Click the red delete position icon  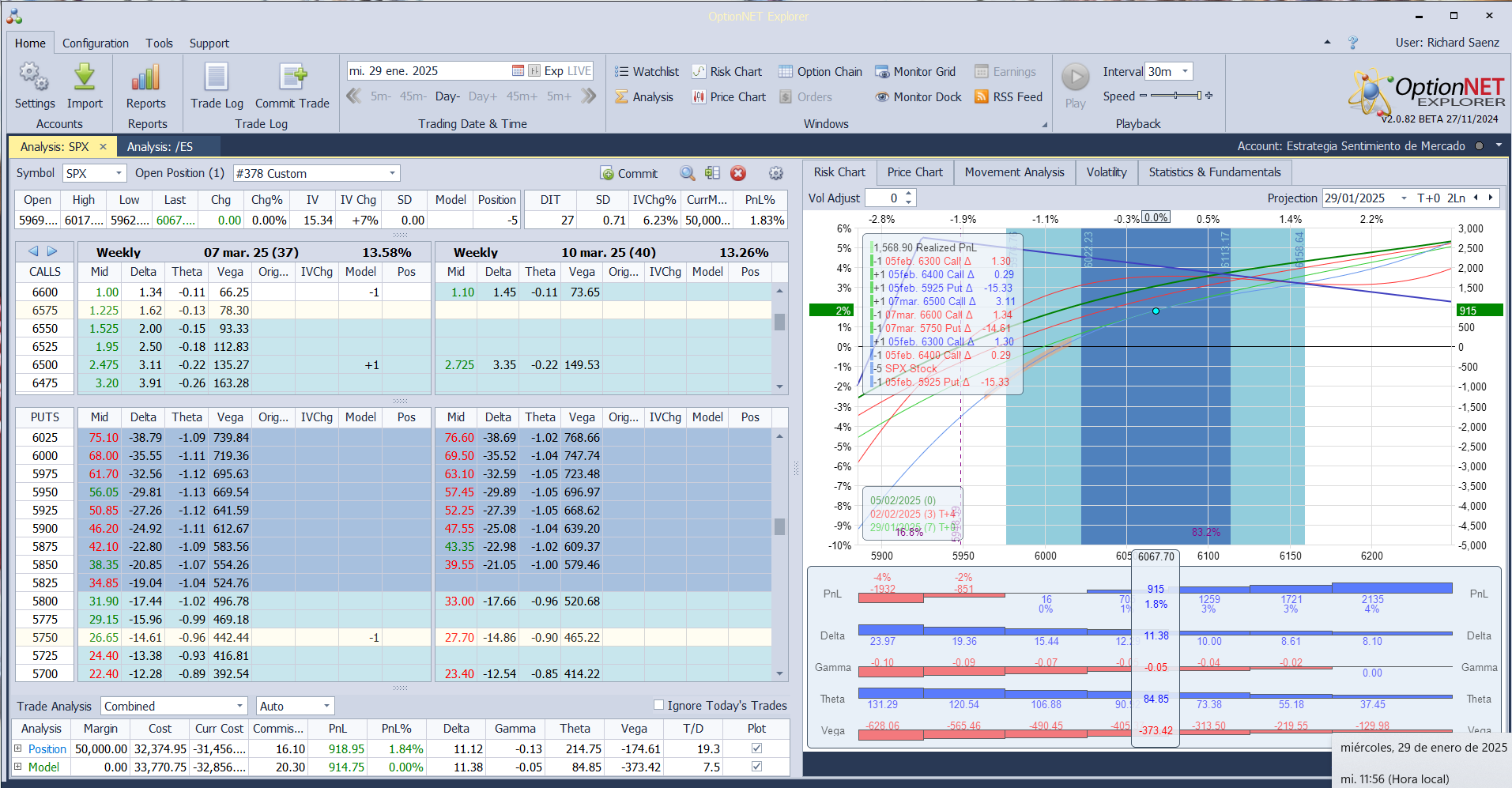[737, 173]
